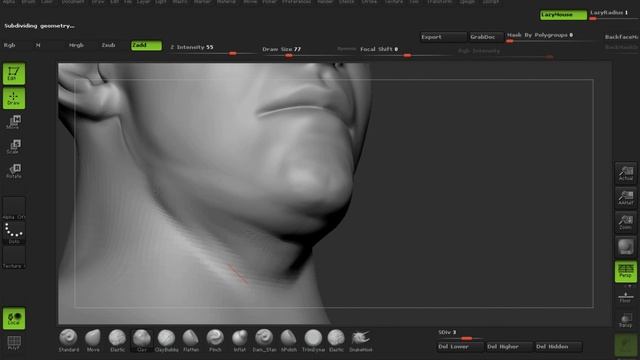Screen dimensions: 640x360
Task: Enable the M material mode
Action: pos(38,45)
